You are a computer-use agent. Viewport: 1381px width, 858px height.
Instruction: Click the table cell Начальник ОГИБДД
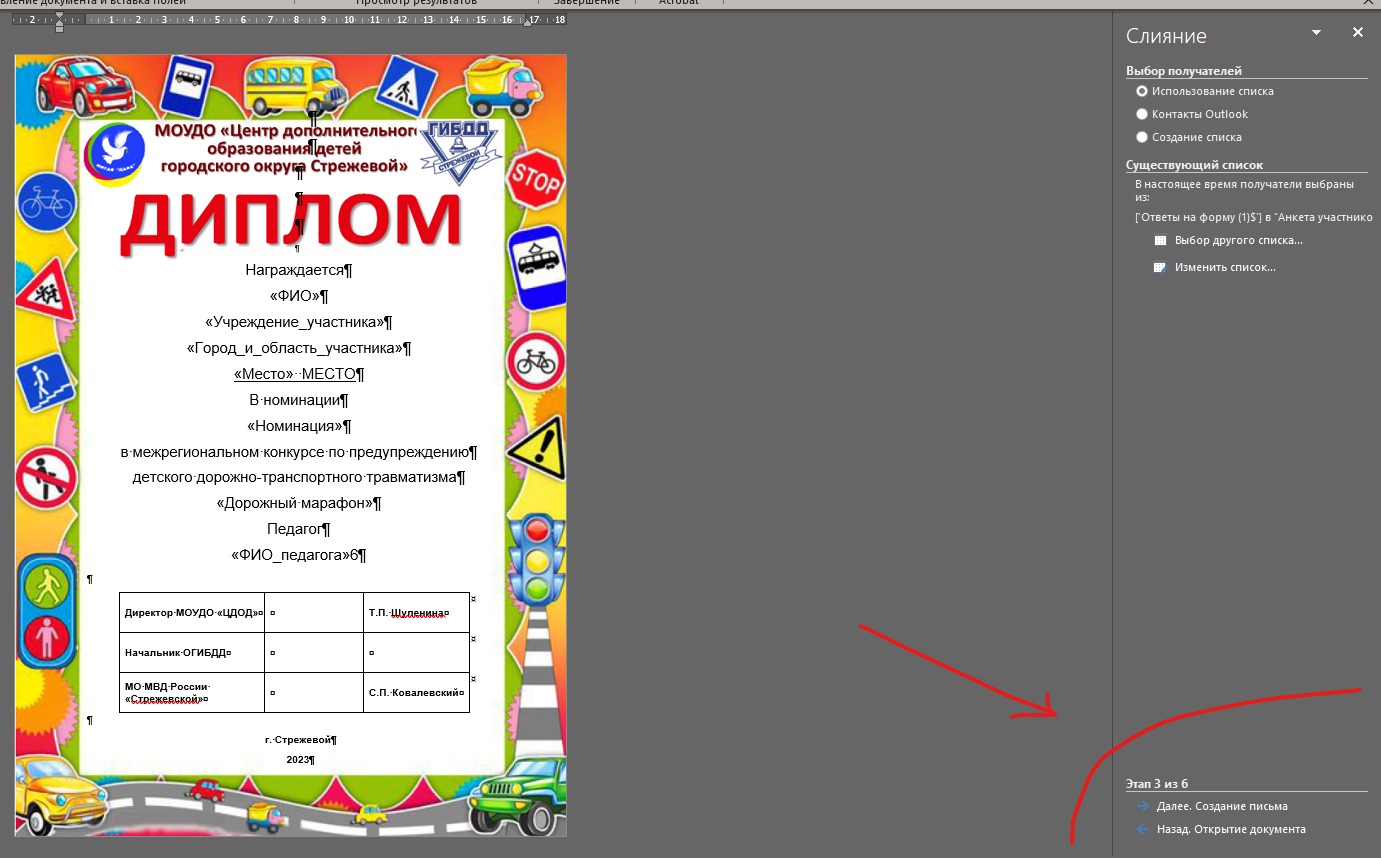pos(191,652)
